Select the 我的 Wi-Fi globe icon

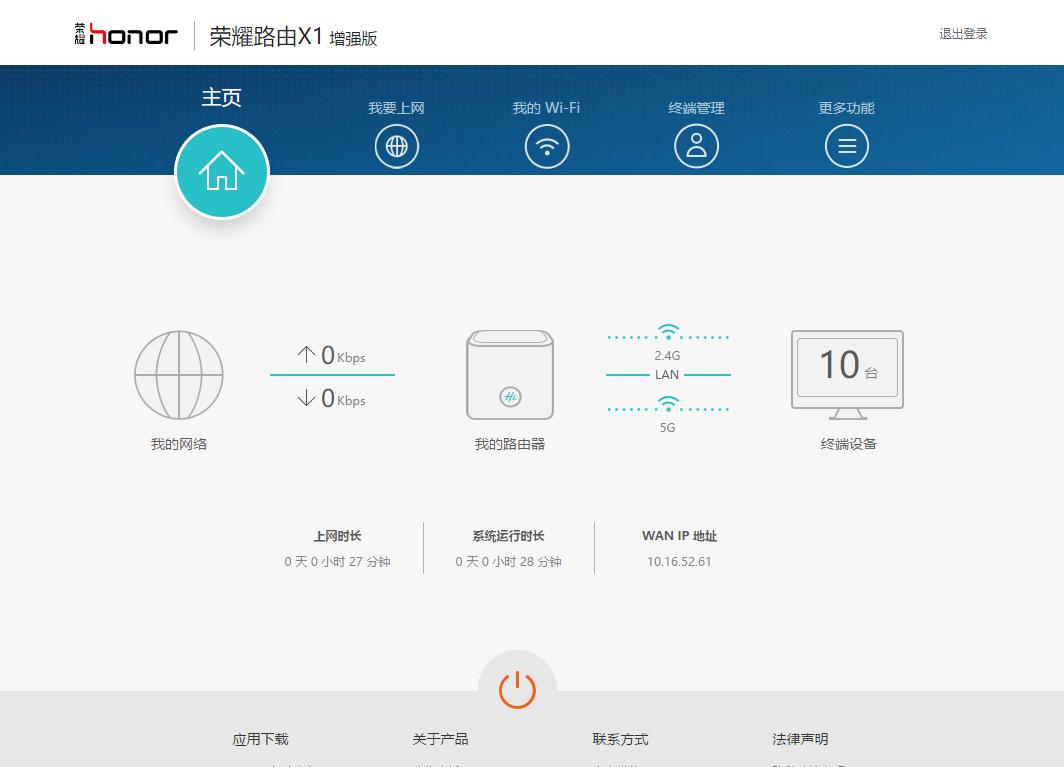(547, 145)
